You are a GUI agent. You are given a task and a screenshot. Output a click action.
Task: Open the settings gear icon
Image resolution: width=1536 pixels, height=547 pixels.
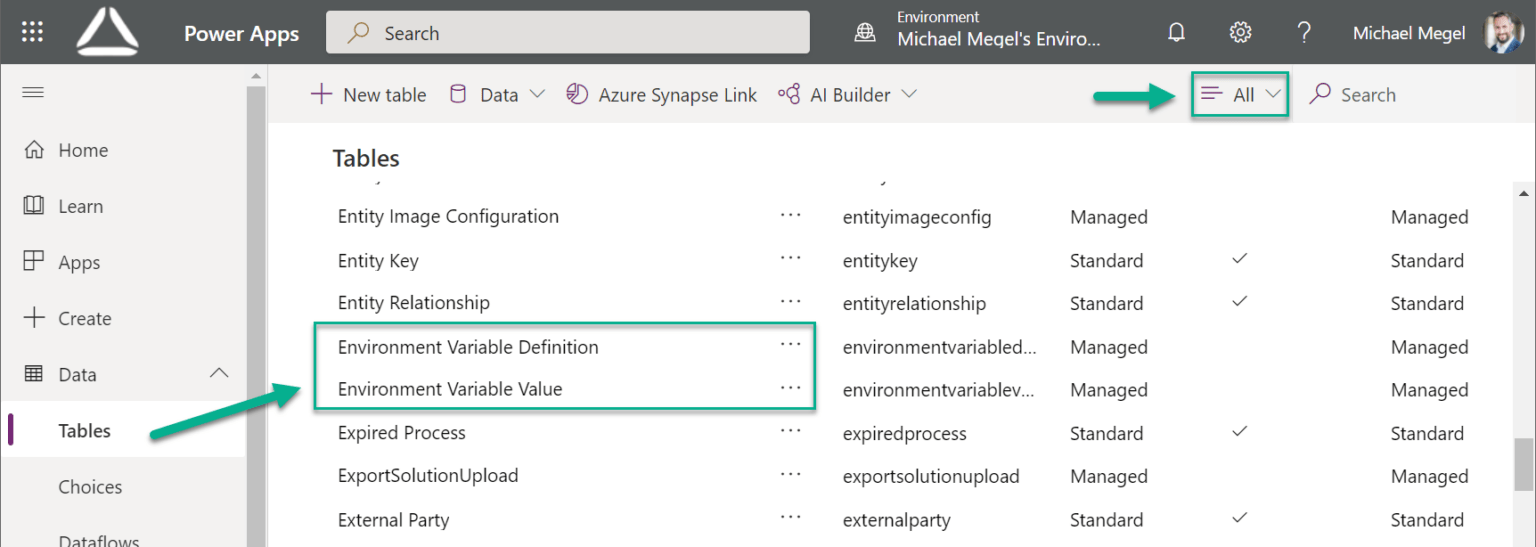tap(1241, 33)
